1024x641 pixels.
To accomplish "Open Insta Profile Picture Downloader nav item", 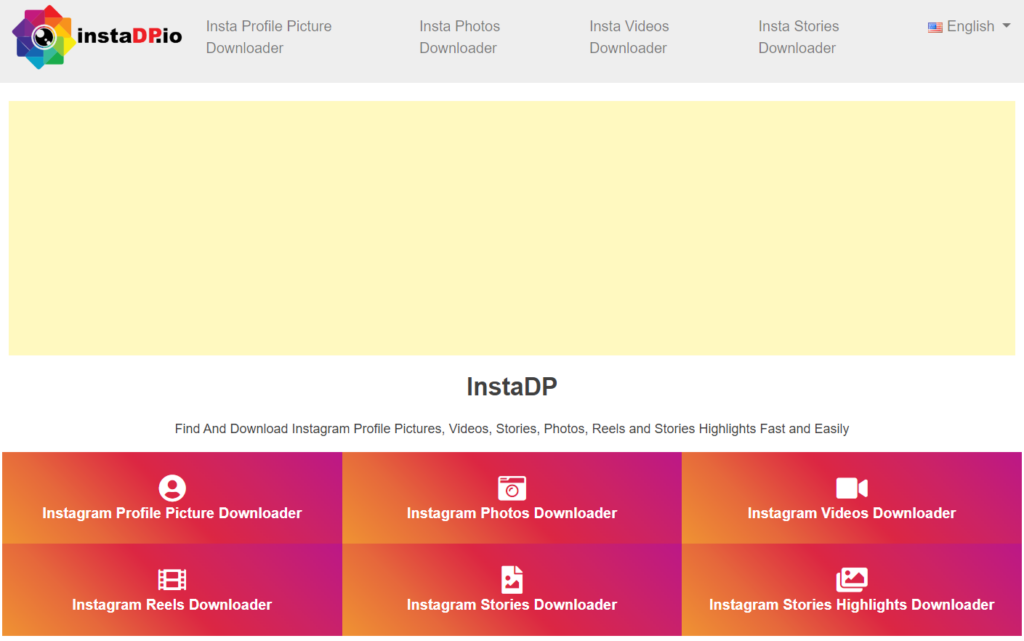I will (x=268, y=37).
